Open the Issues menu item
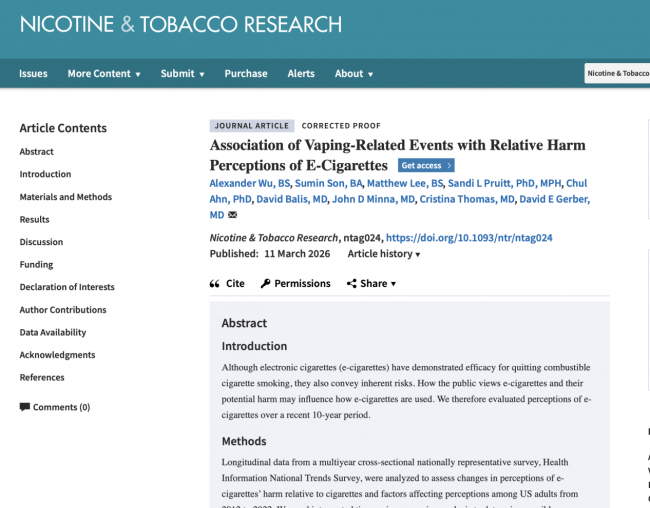Screen dimensions: 650x508 pos(33,74)
